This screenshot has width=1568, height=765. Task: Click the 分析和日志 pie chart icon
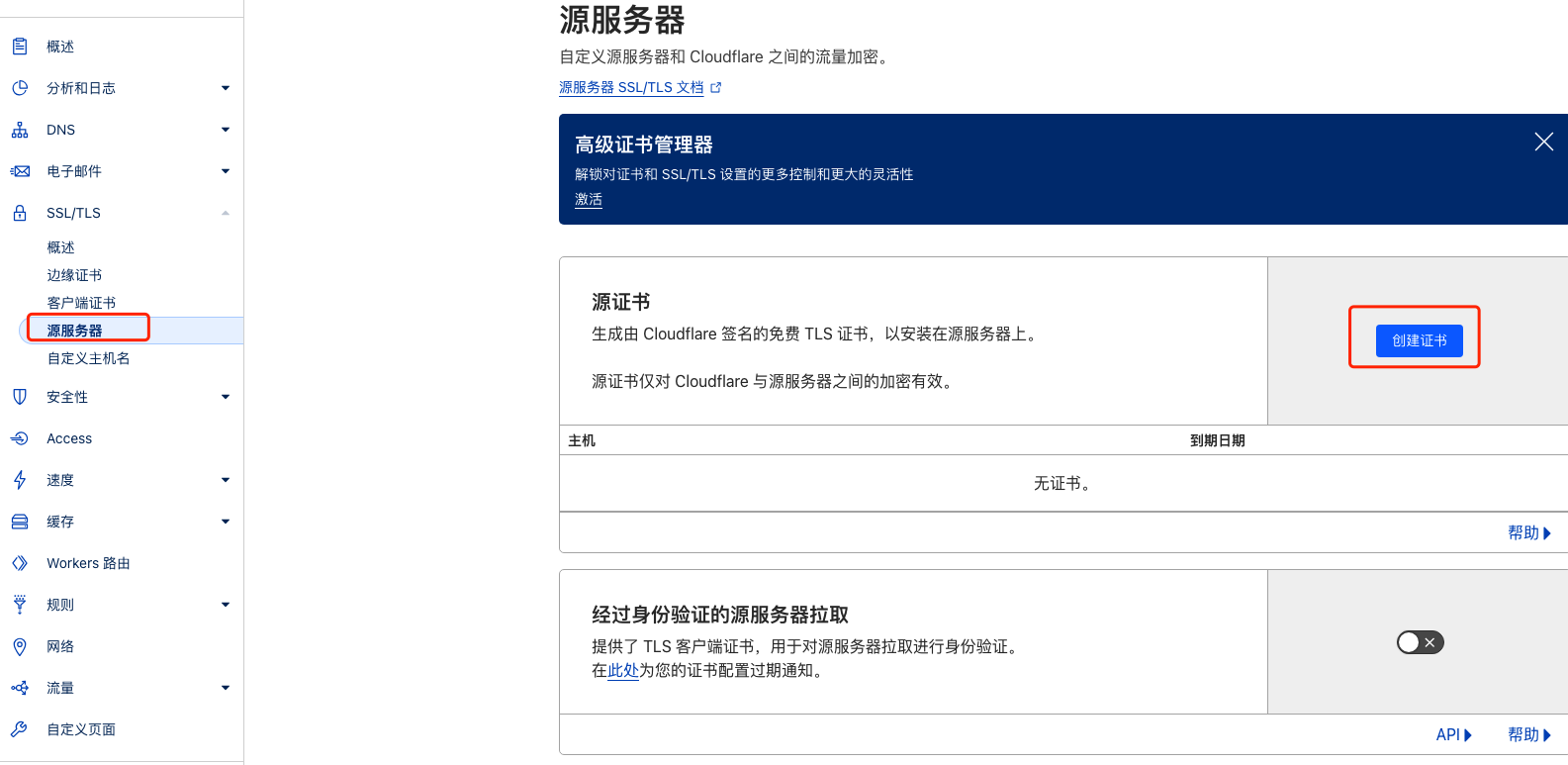click(20, 88)
